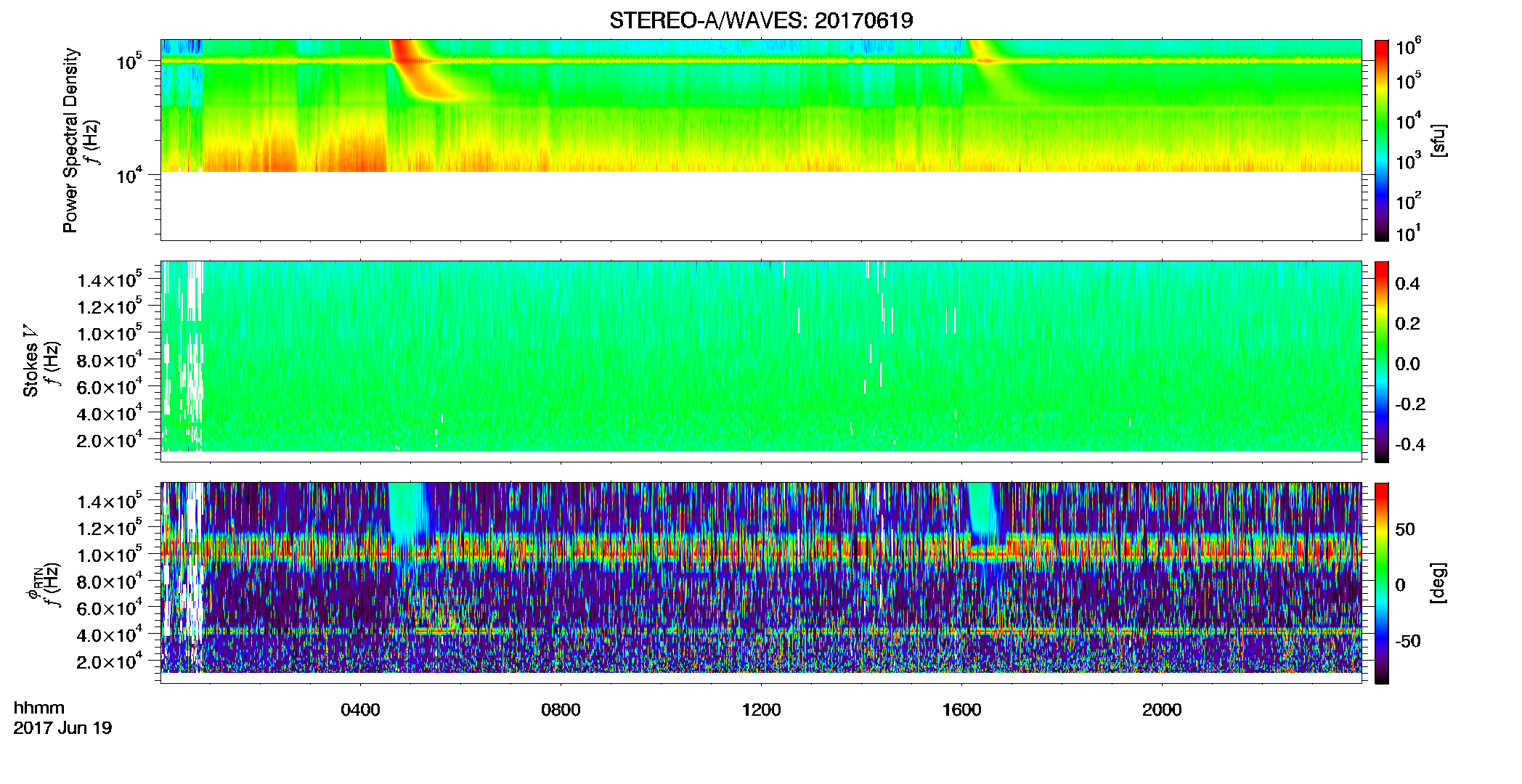Click the 10^6 sfu color bar label
1522x784 pixels.
[x=1409, y=46]
